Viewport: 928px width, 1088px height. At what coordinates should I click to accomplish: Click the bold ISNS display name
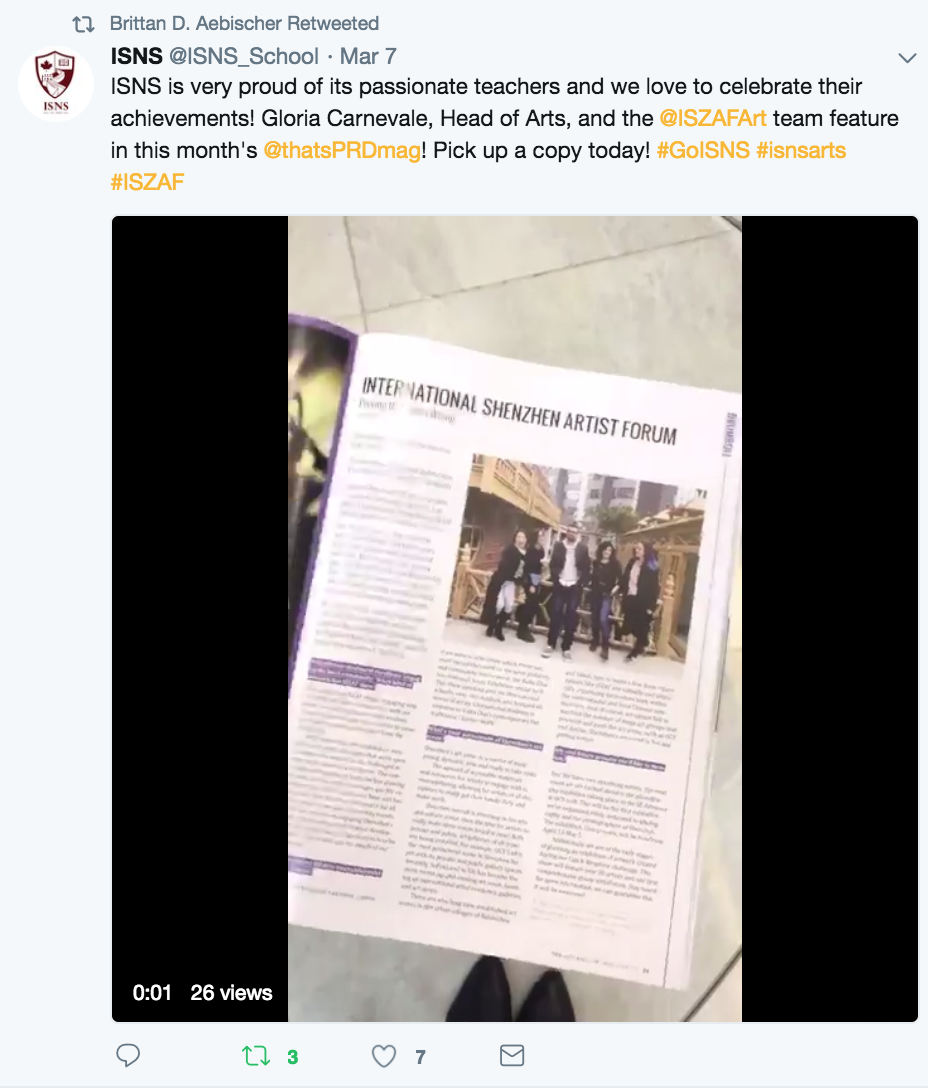click(x=137, y=56)
